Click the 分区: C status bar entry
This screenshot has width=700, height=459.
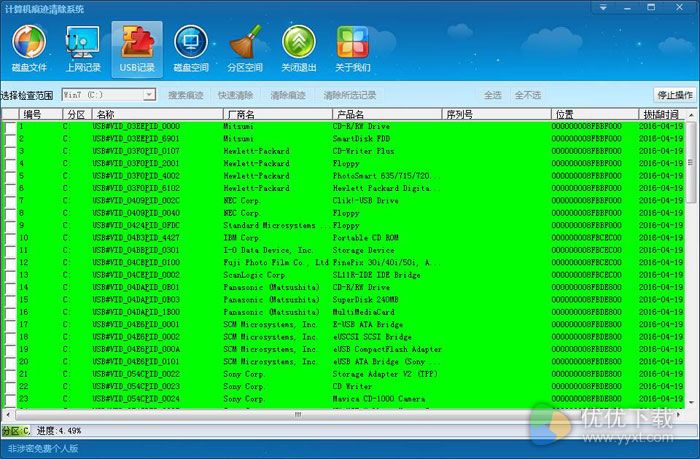click(16, 431)
